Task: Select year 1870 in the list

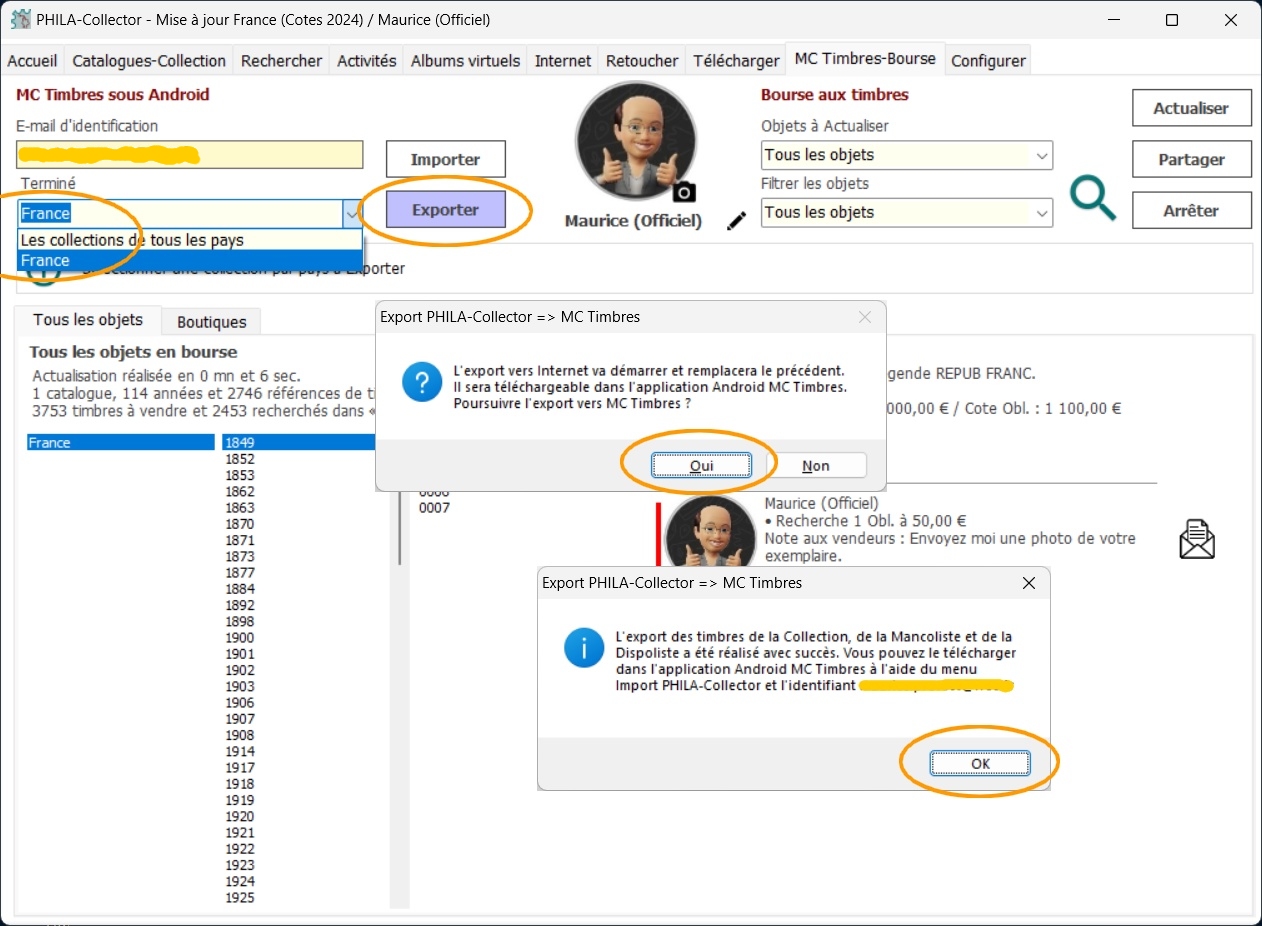Action: pos(240,524)
